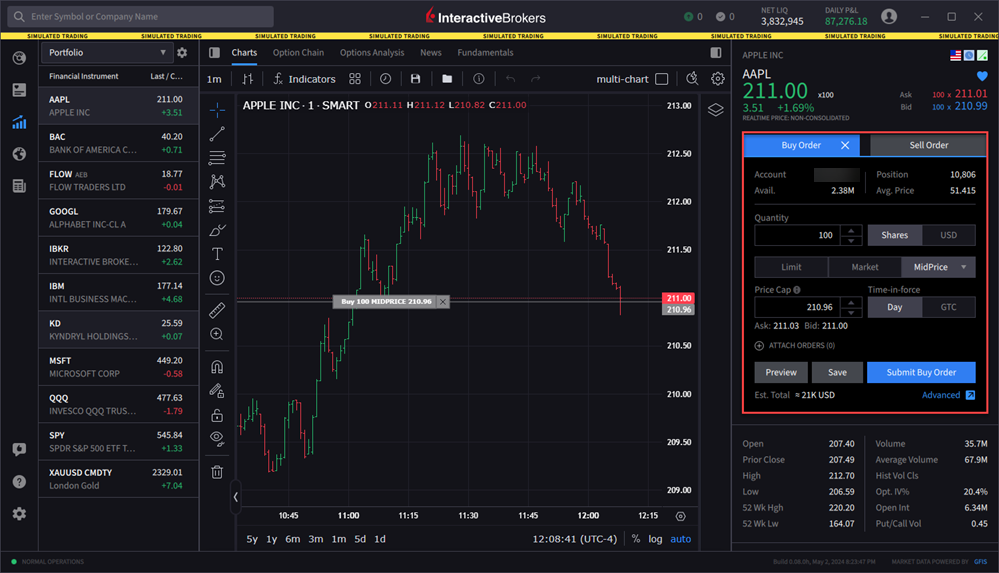Open watchlist settings gear
Screen dimensions: 999x573
pyautogui.click(x=182, y=53)
